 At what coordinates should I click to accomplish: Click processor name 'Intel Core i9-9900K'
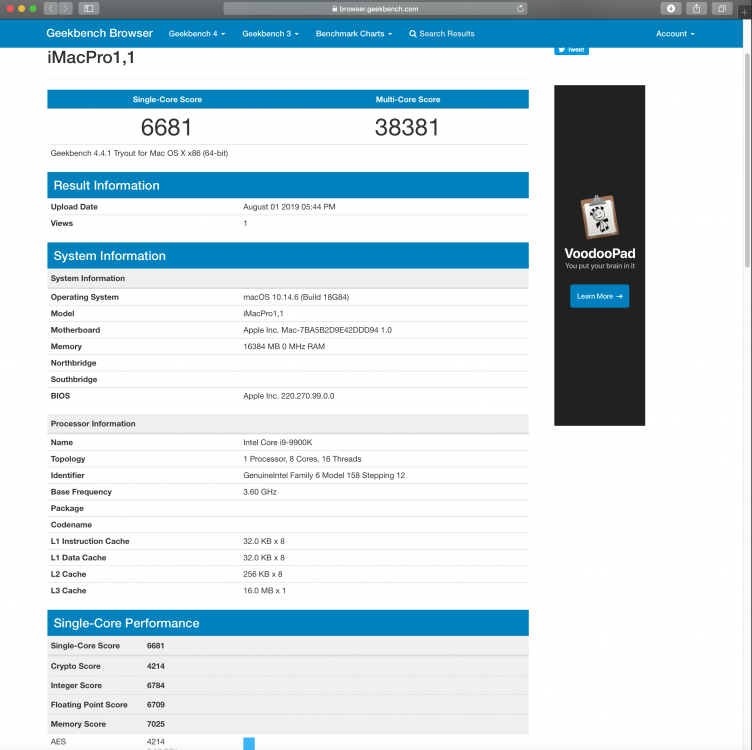(x=277, y=442)
